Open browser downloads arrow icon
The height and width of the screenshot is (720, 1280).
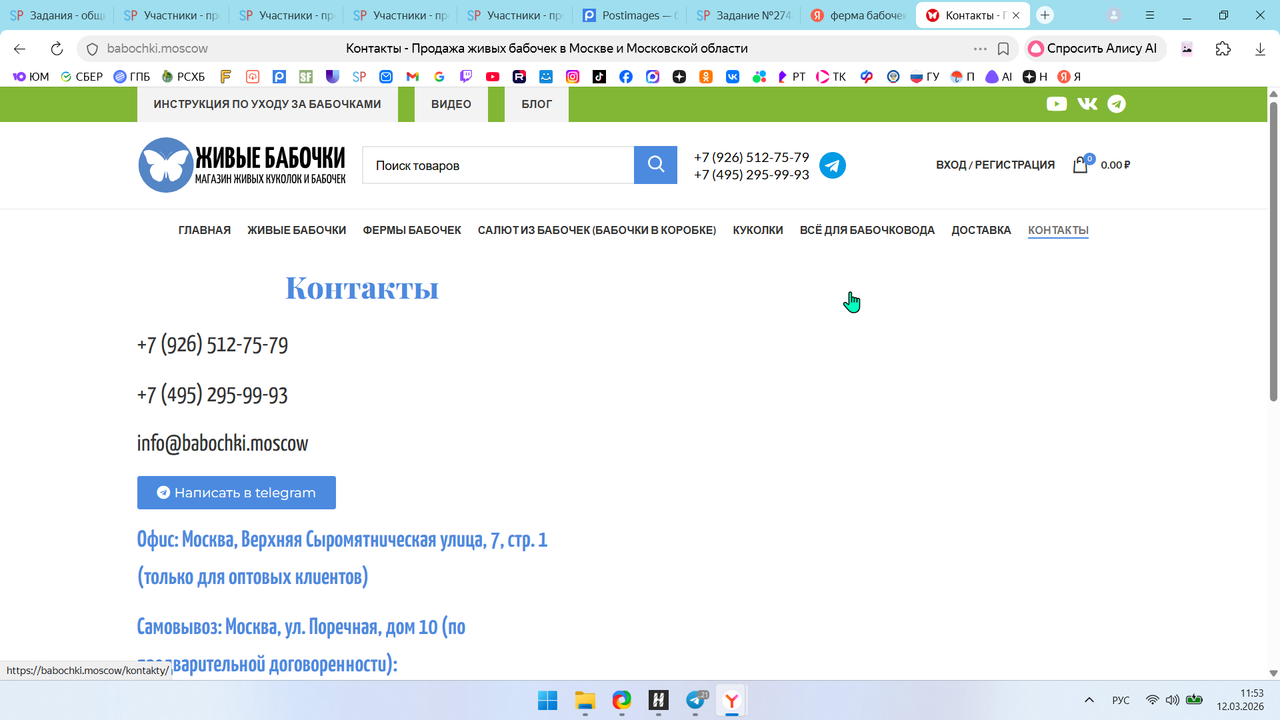(1260, 48)
